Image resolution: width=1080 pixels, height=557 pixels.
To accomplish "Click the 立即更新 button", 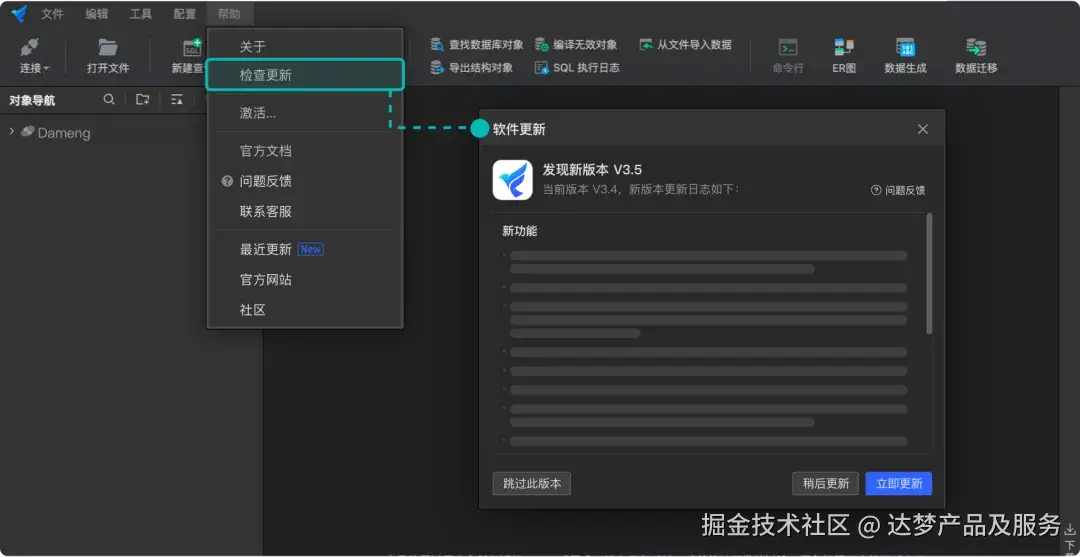I will point(899,483).
